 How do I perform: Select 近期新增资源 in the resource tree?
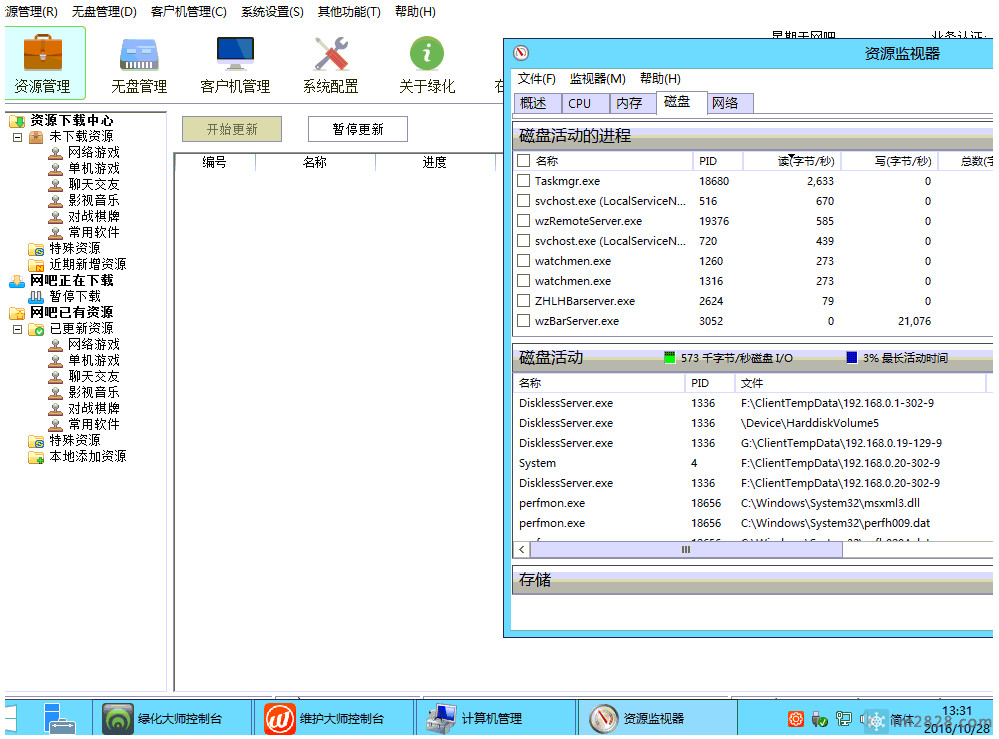[87, 264]
